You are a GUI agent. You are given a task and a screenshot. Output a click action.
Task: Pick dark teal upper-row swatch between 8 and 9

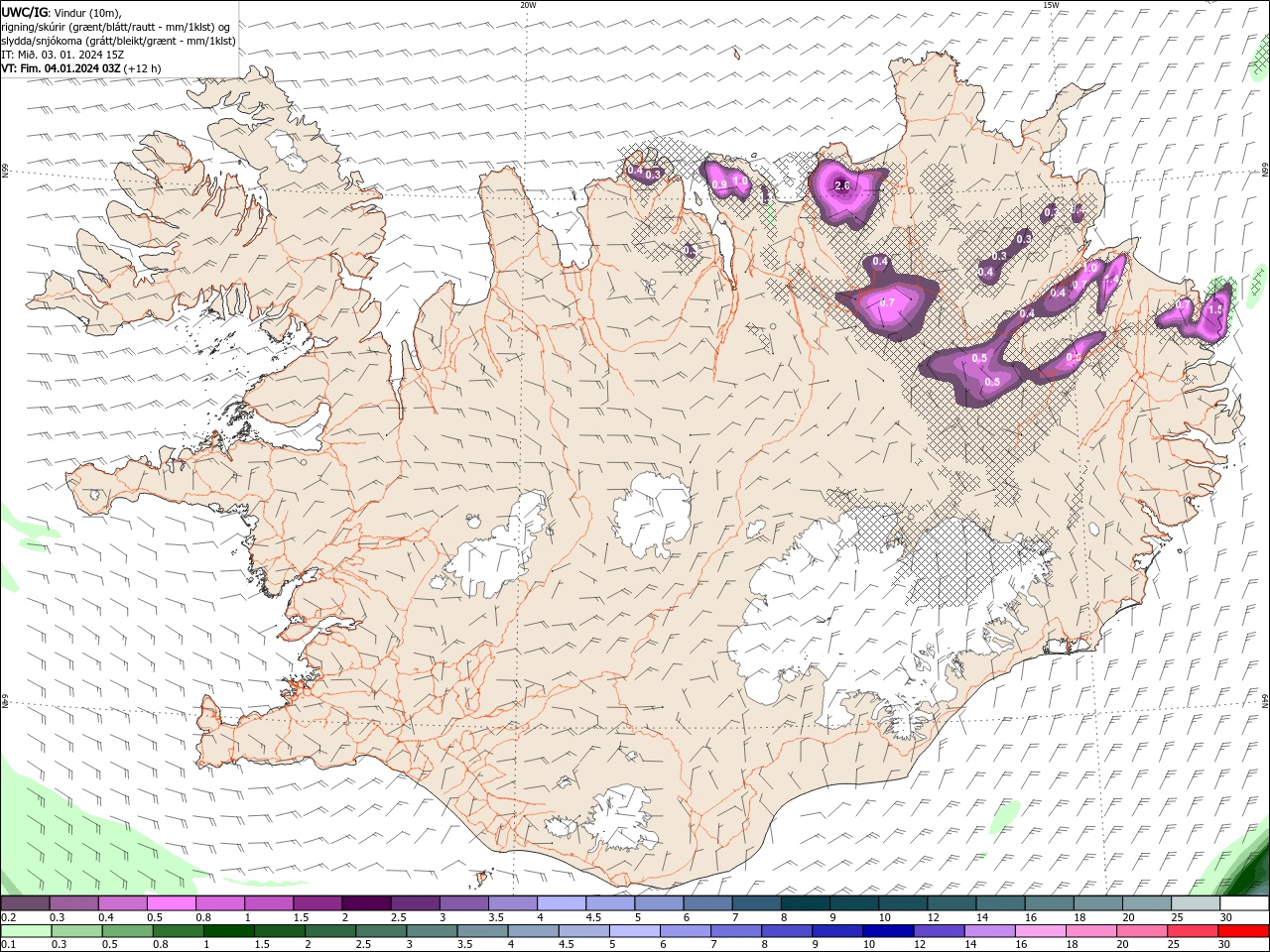pos(805,903)
